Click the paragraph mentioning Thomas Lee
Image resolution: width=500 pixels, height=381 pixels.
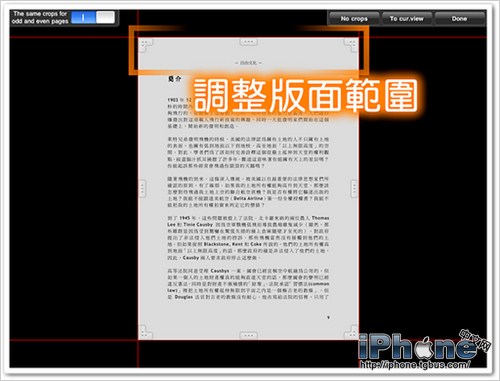coord(248,238)
